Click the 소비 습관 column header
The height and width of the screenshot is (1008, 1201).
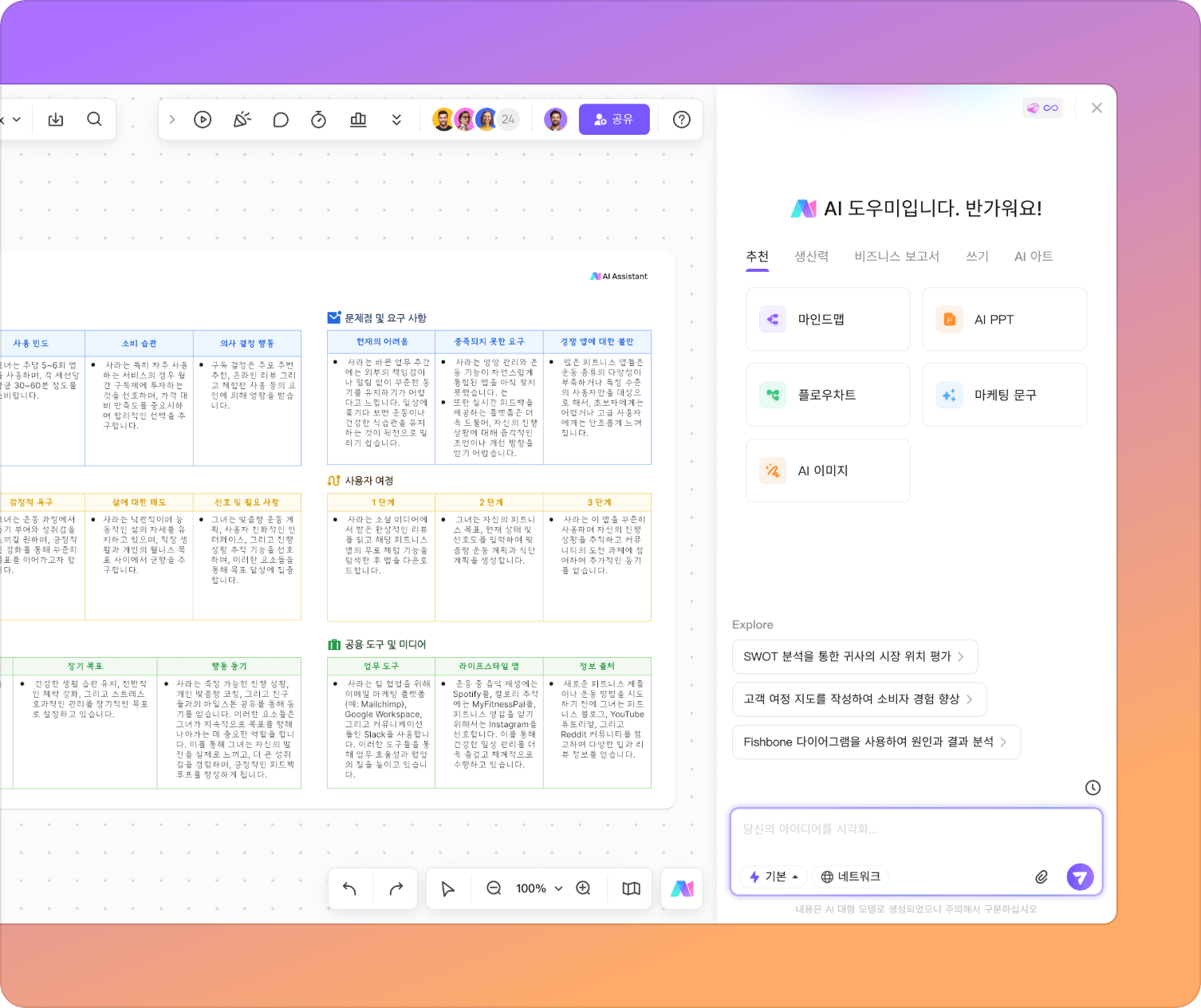pyautogui.click(x=139, y=344)
